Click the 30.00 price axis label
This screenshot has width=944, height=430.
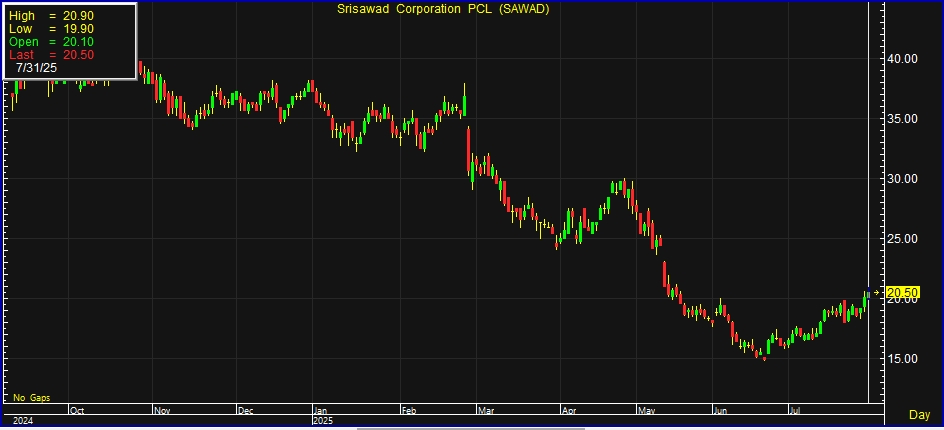pos(902,179)
